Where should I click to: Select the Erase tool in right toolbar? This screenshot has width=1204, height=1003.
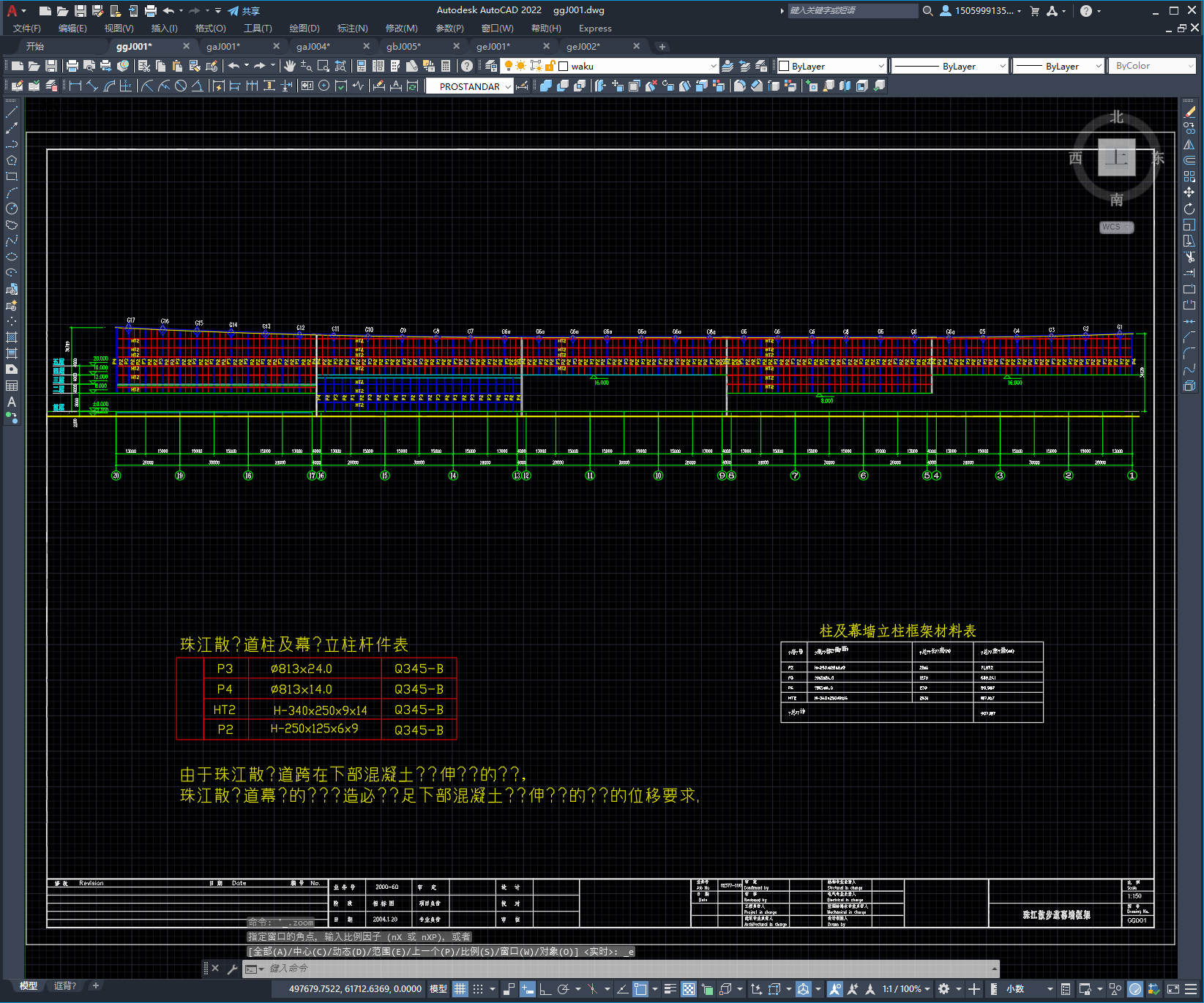1189,112
